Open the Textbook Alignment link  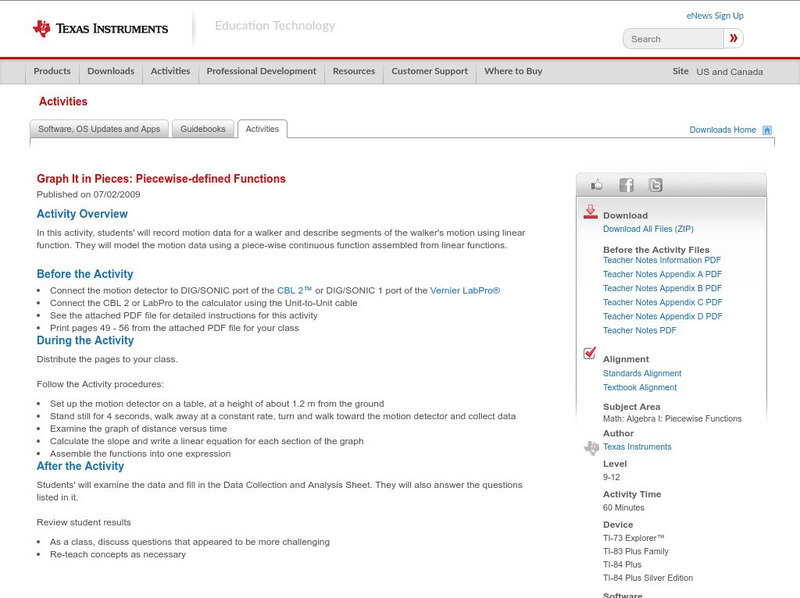click(640, 388)
